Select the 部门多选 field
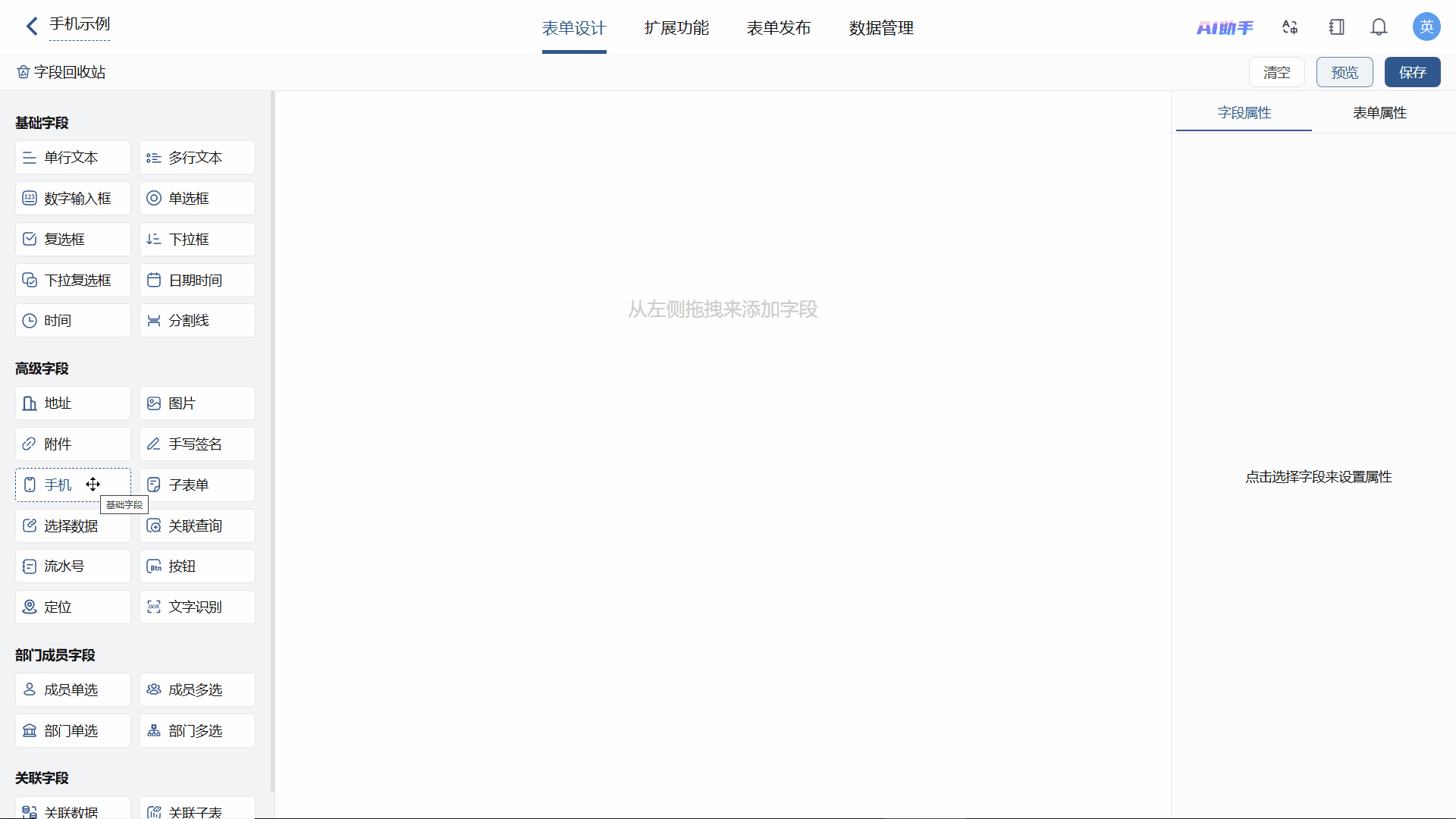 (197, 731)
